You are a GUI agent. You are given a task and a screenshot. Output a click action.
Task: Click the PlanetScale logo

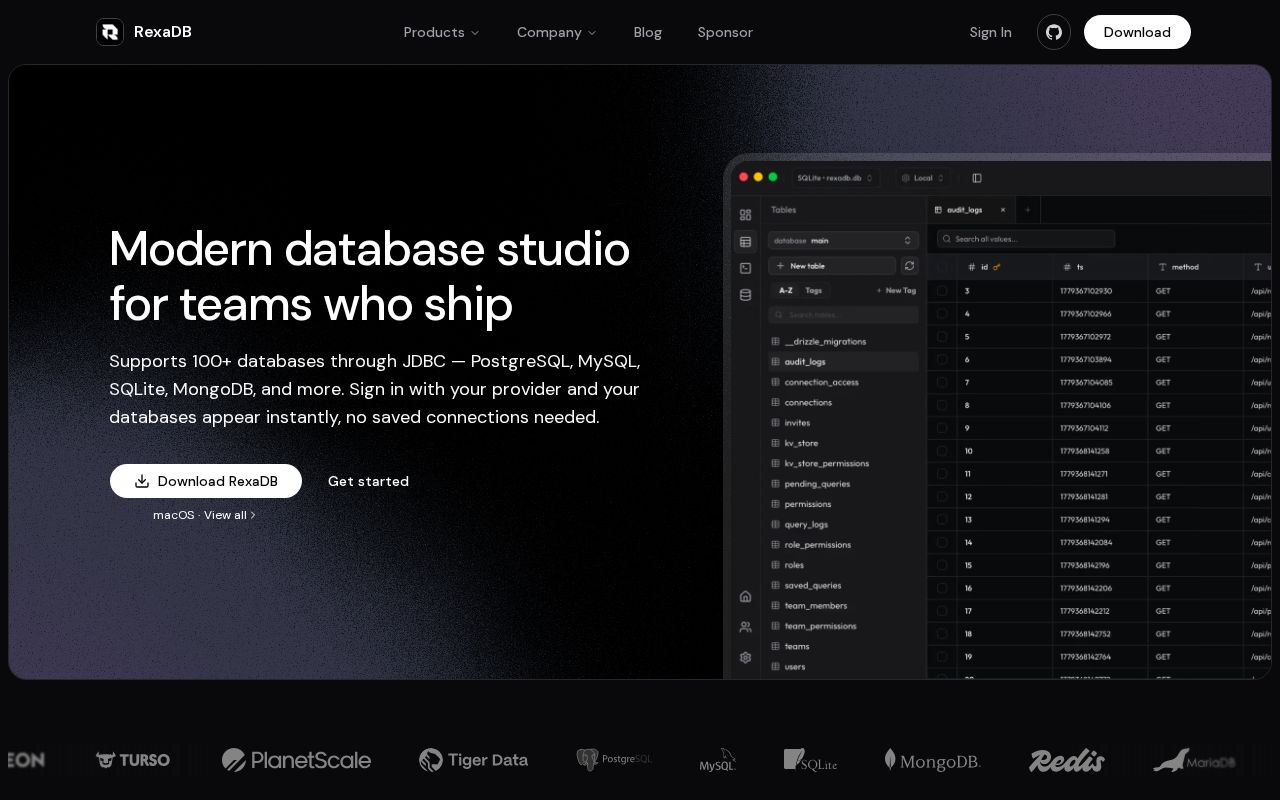pos(296,760)
